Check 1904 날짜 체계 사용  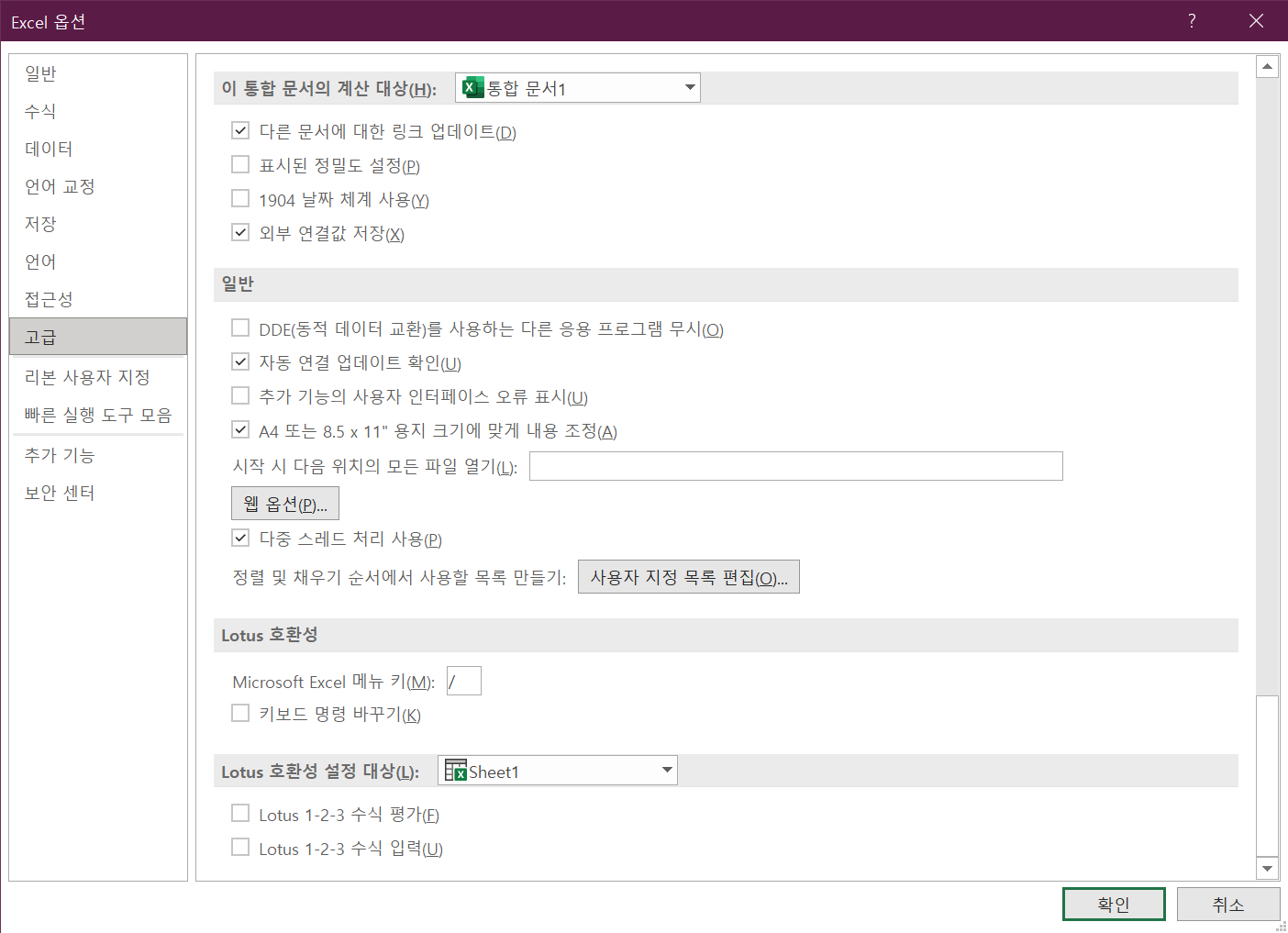click(x=240, y=199)
